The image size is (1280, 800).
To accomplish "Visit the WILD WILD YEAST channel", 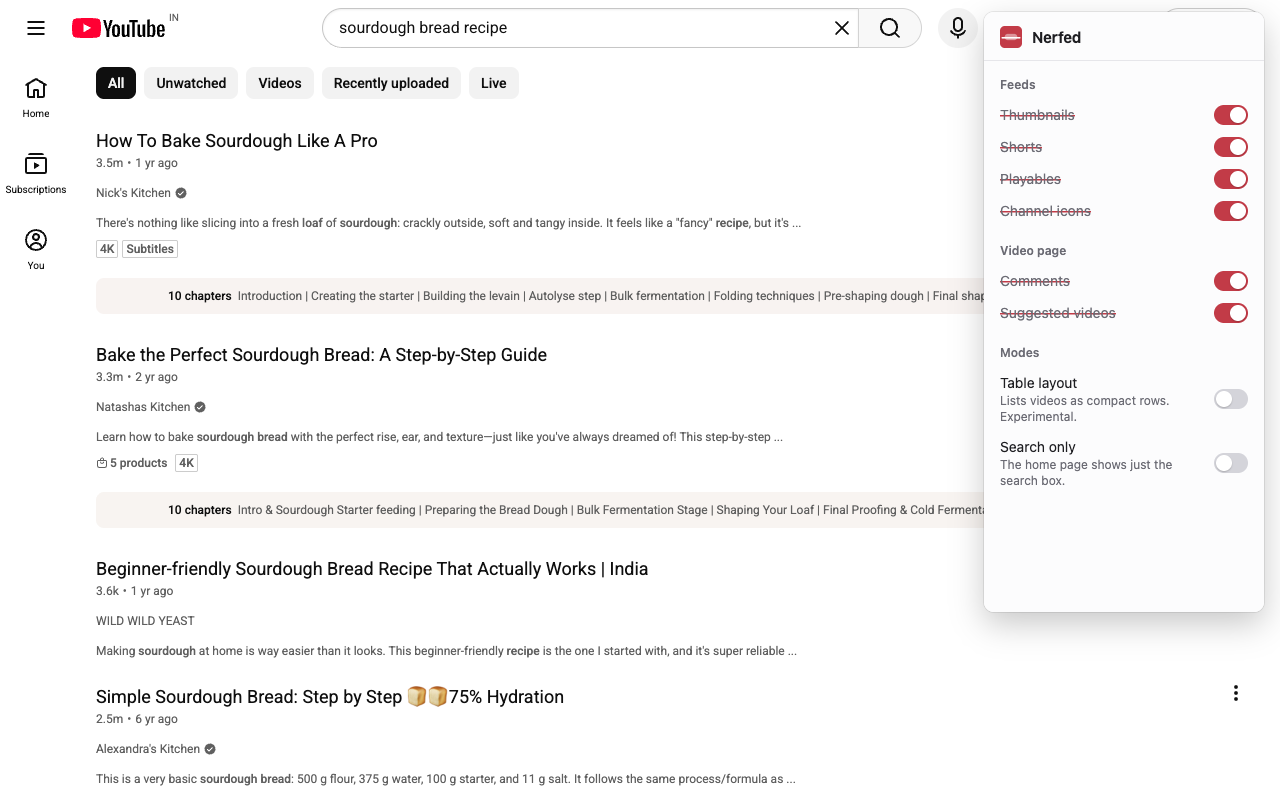I will pos(145,621).
